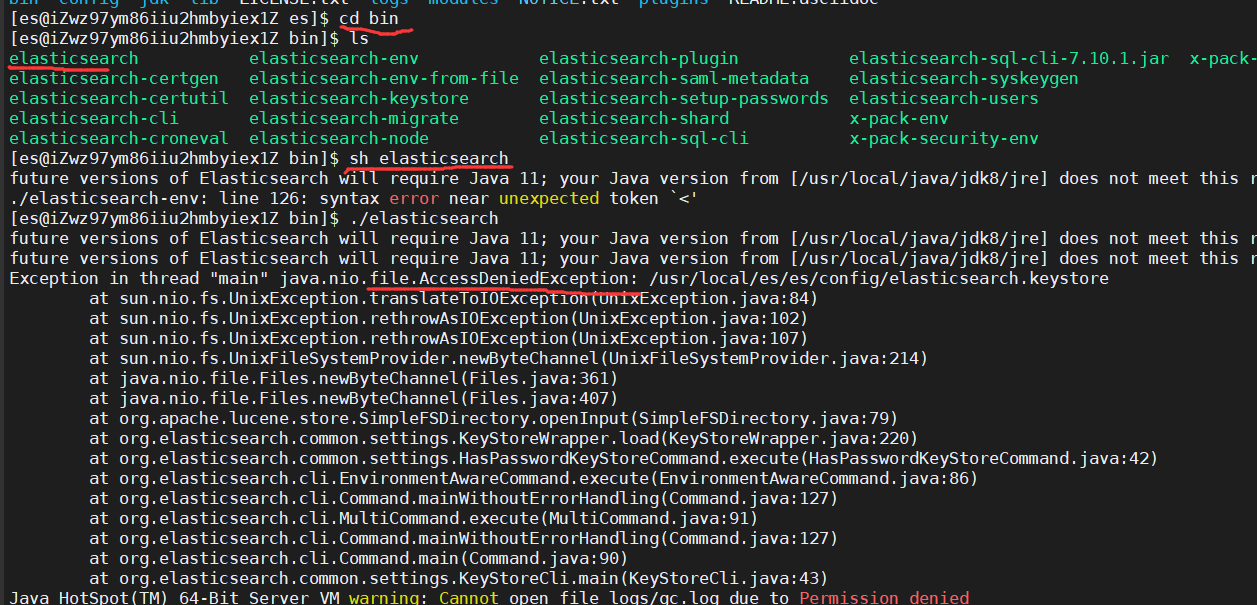Click the file.AccessDeniedException text
This screenshot has height=605, width=1257.
(x=504, y=278)
